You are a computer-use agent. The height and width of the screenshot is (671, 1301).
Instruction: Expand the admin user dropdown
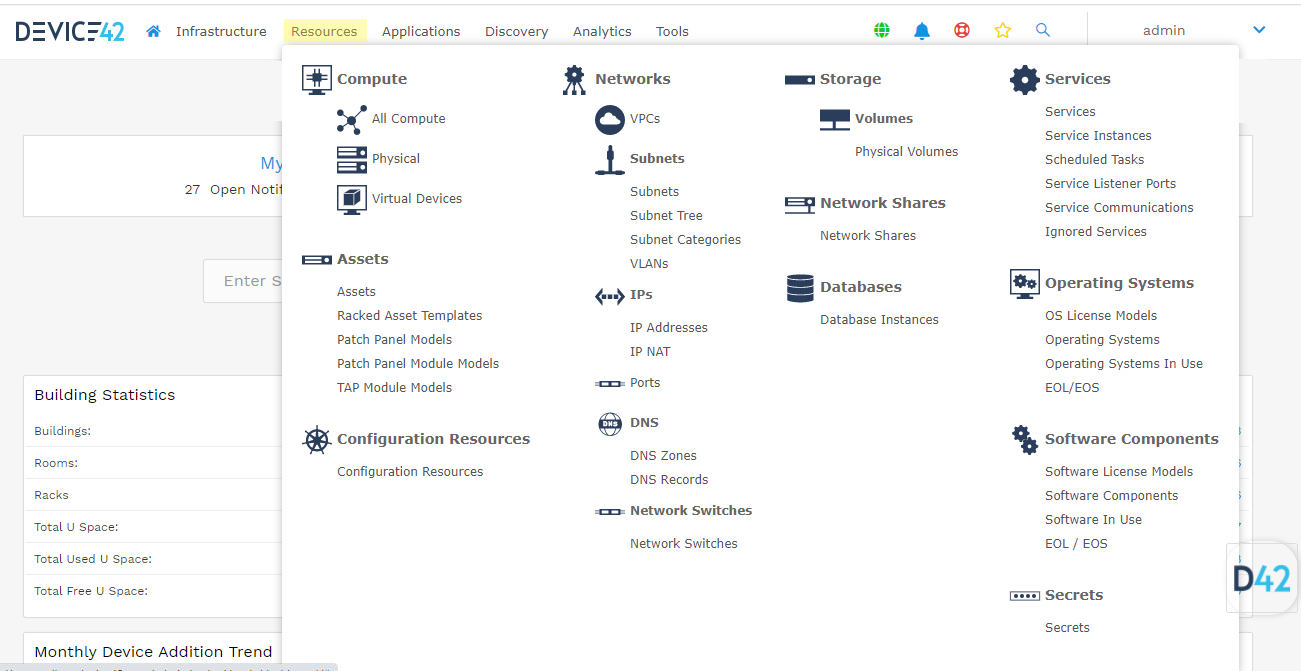1259,30
